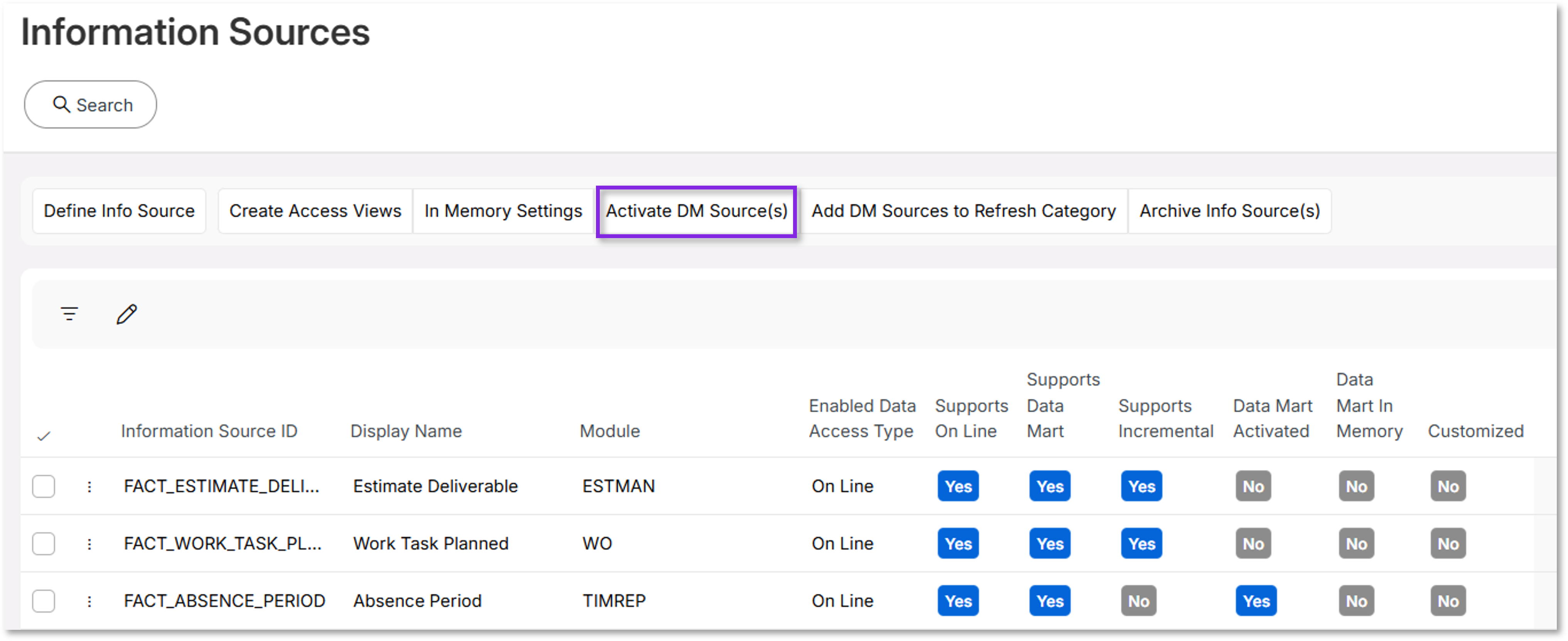The image size is (1568, 641).
Task: Click Estimate Deliverable's On Line access type
Action: 842,486
